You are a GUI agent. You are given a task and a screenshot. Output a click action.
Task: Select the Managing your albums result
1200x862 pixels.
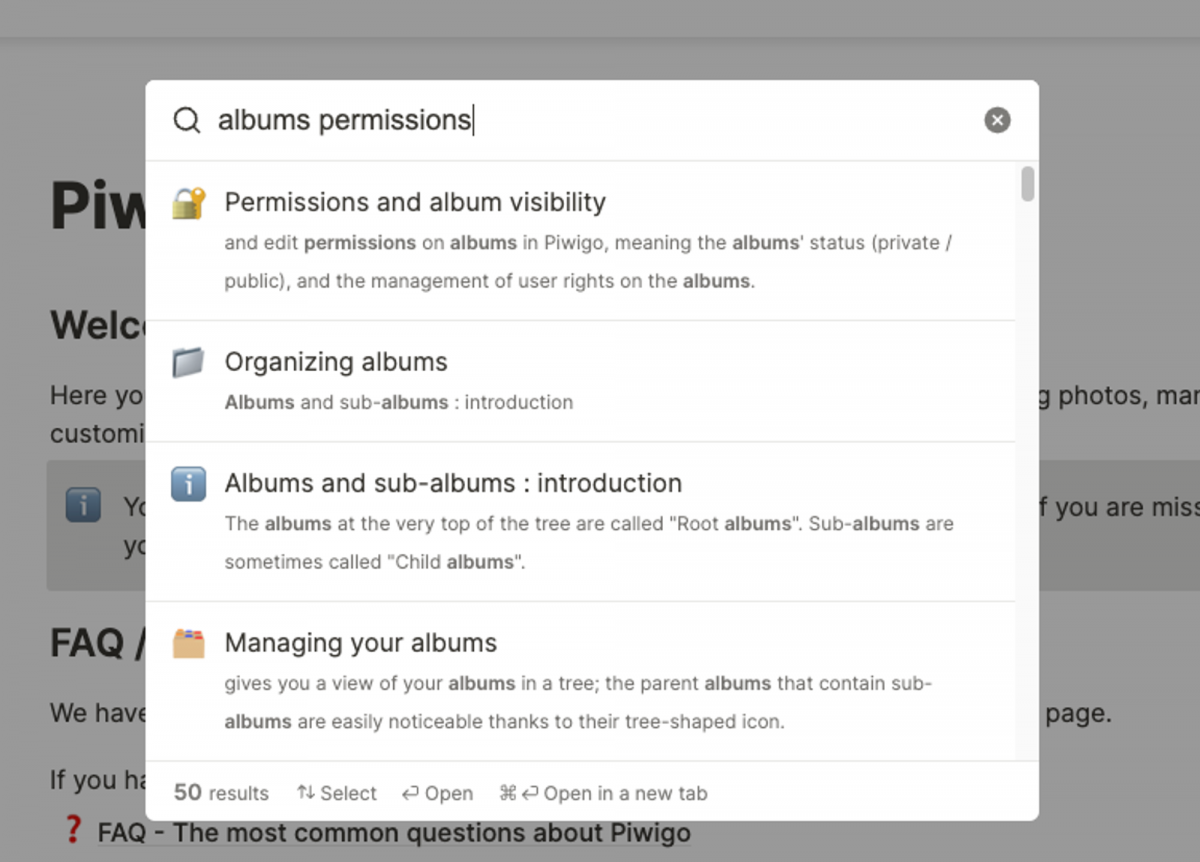tap(361, 643)
